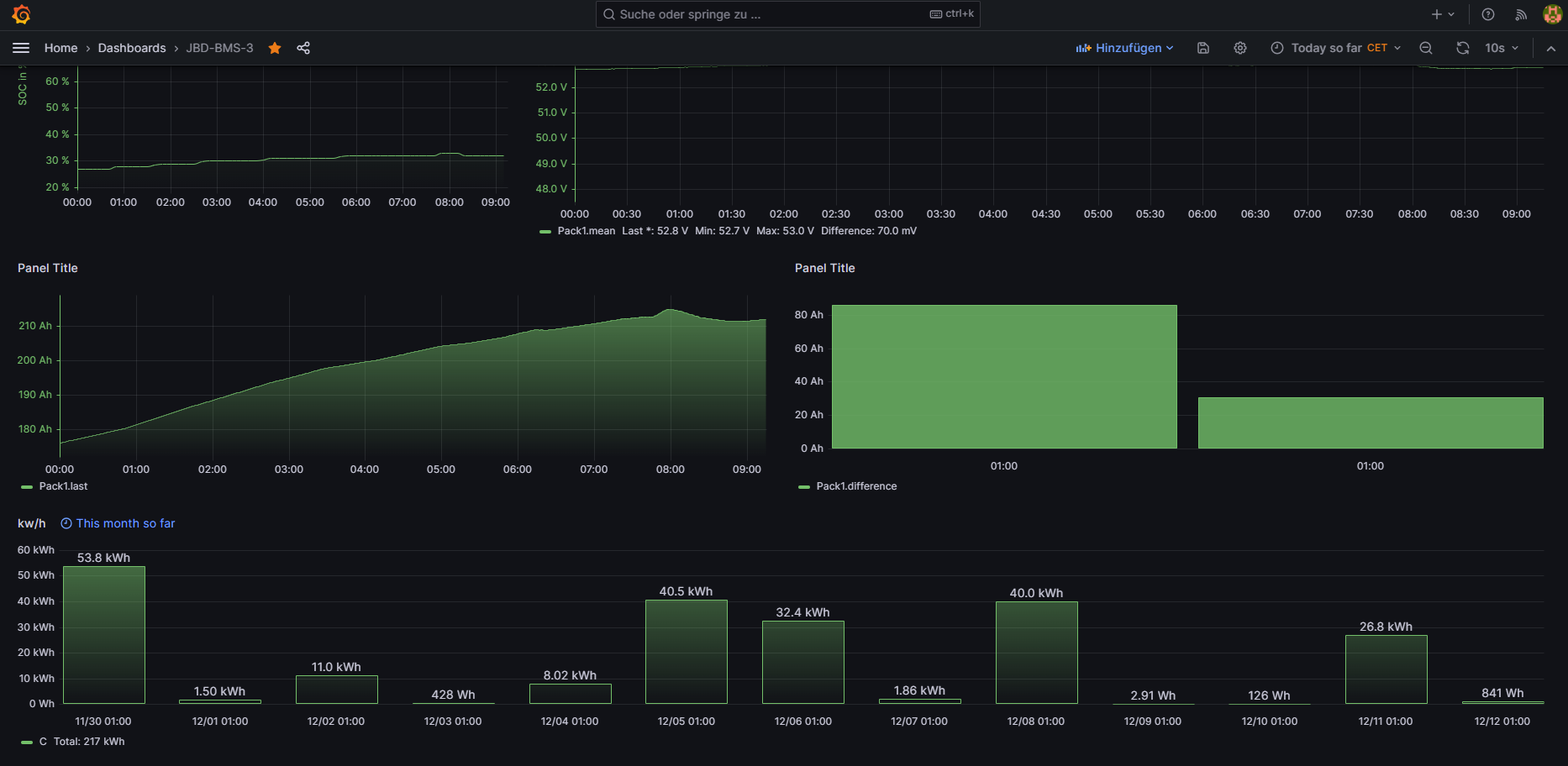The image size is (1568, 766).
Task: Zoom out the time range
Action: [x=1426, y=48]
